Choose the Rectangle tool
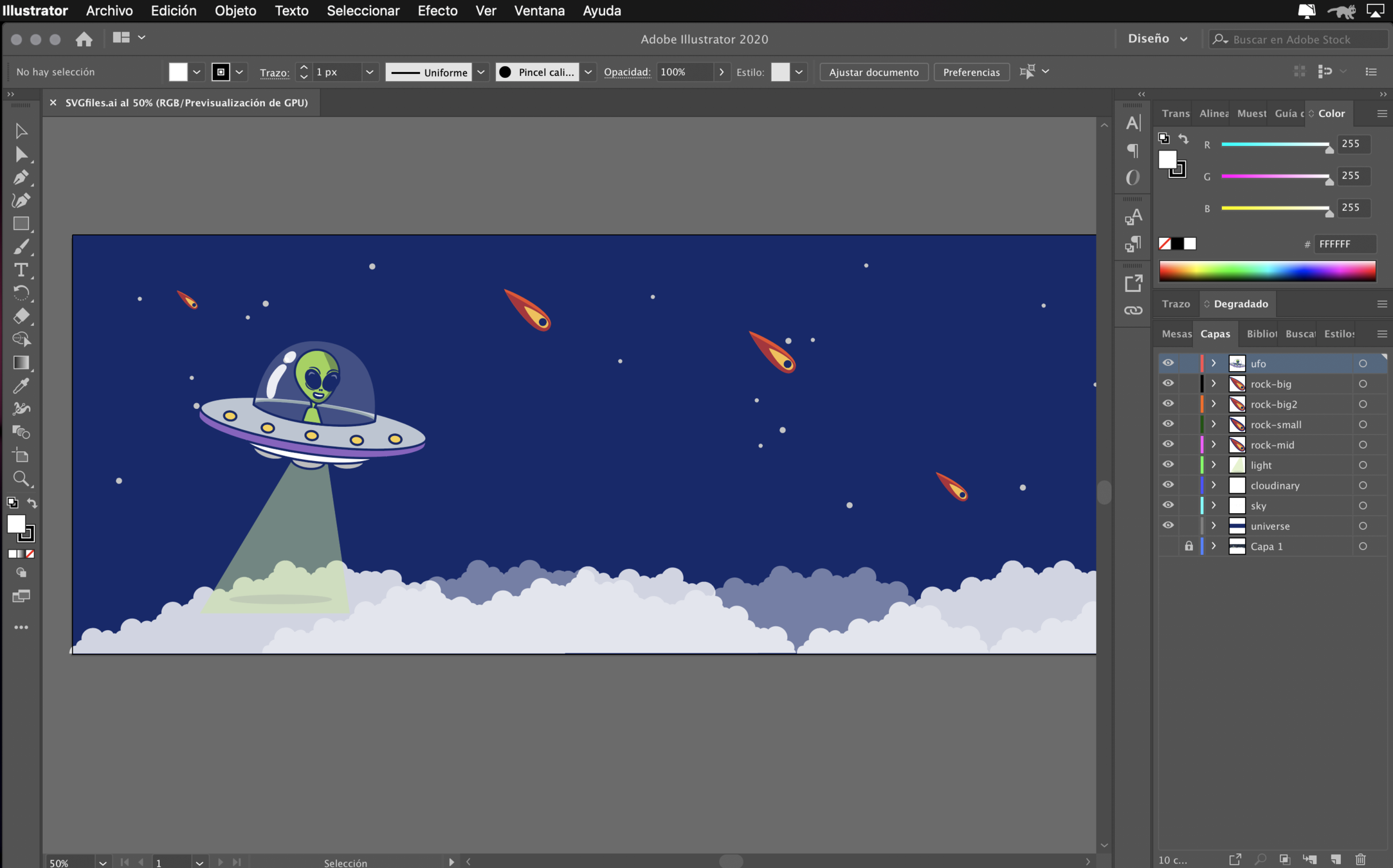The image size is (1393, 868). [21, 224]
